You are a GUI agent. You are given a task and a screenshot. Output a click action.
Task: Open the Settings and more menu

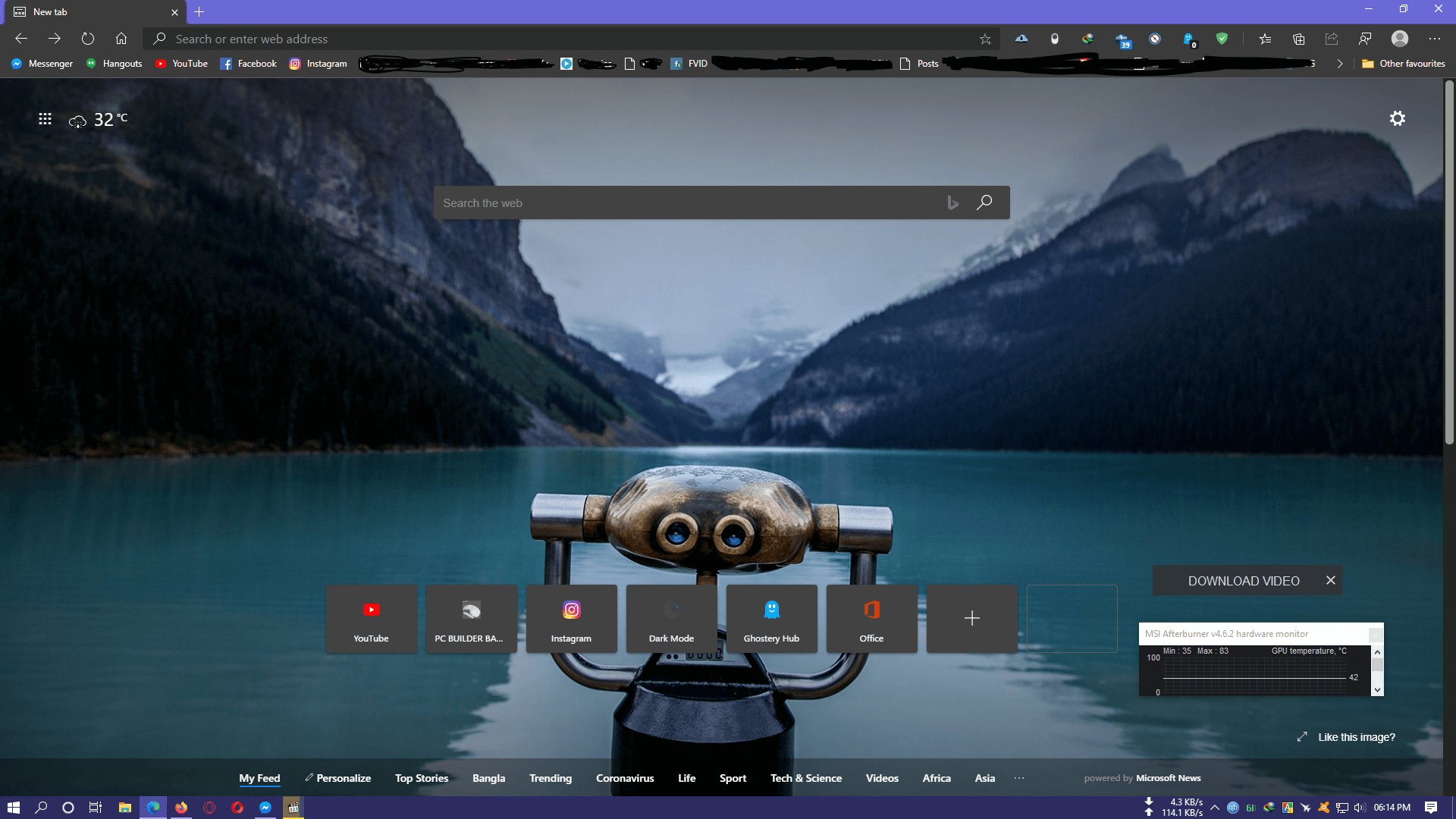tap(1434, 39)
